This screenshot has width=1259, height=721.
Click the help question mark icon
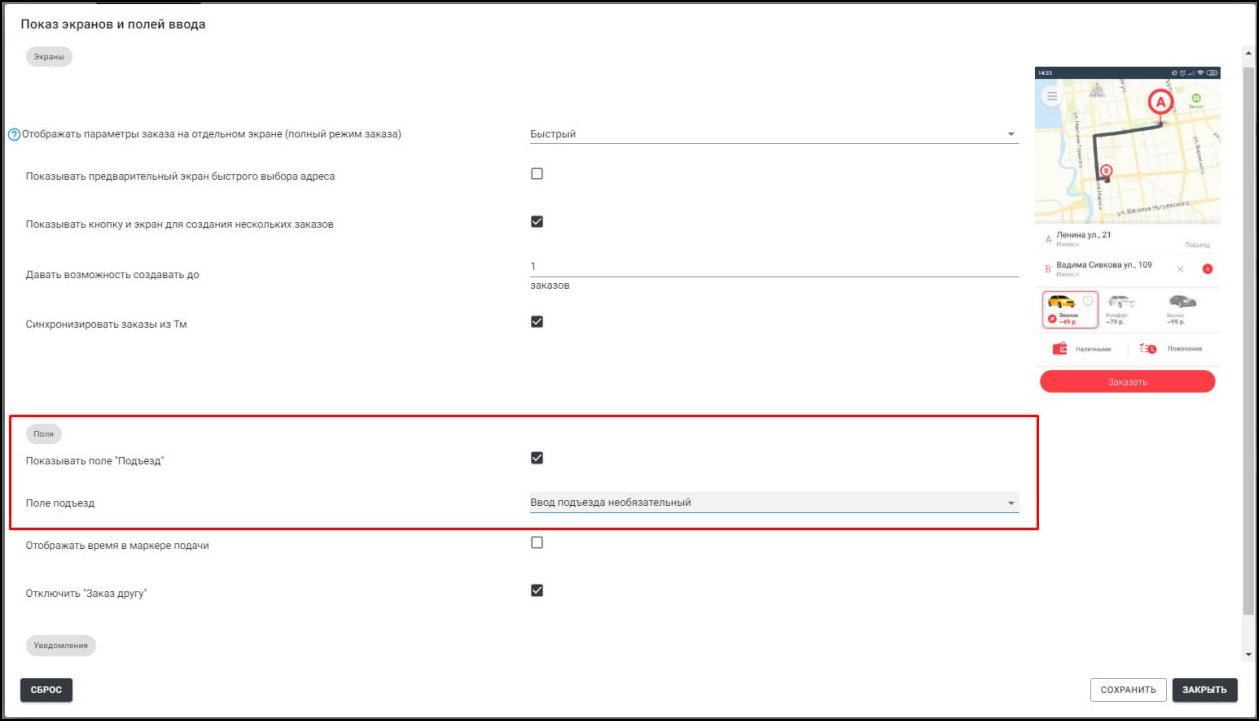[14, 134]
